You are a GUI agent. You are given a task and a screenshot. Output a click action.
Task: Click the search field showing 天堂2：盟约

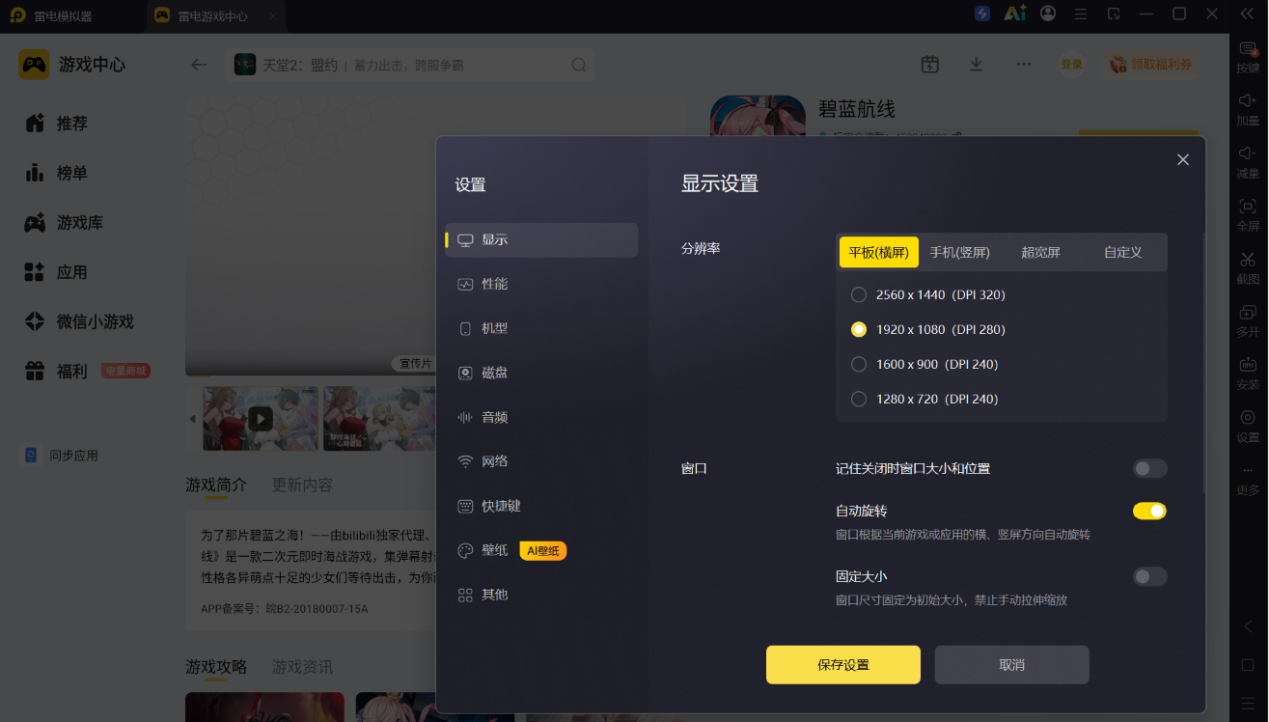coord(410,65)
